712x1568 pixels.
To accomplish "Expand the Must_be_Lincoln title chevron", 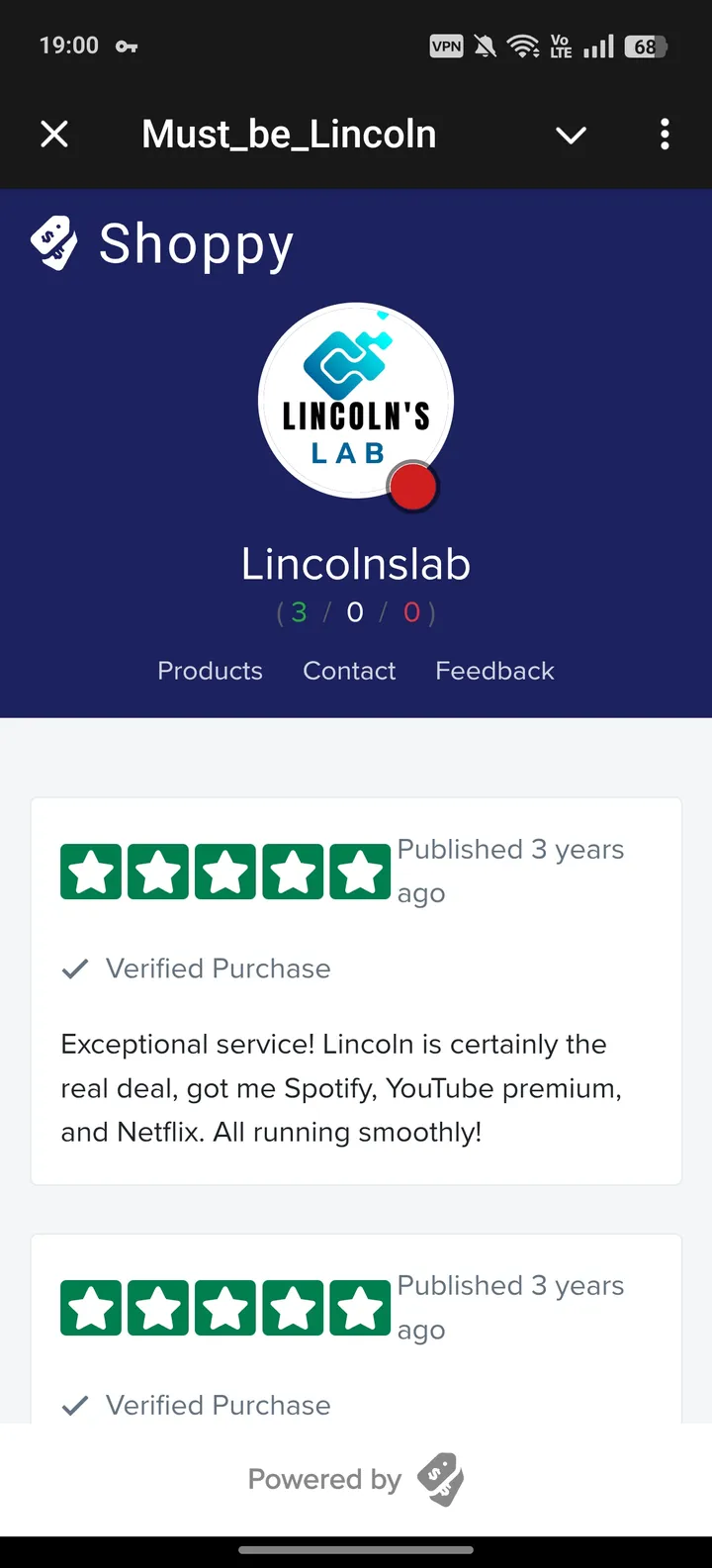I will 571,135.
